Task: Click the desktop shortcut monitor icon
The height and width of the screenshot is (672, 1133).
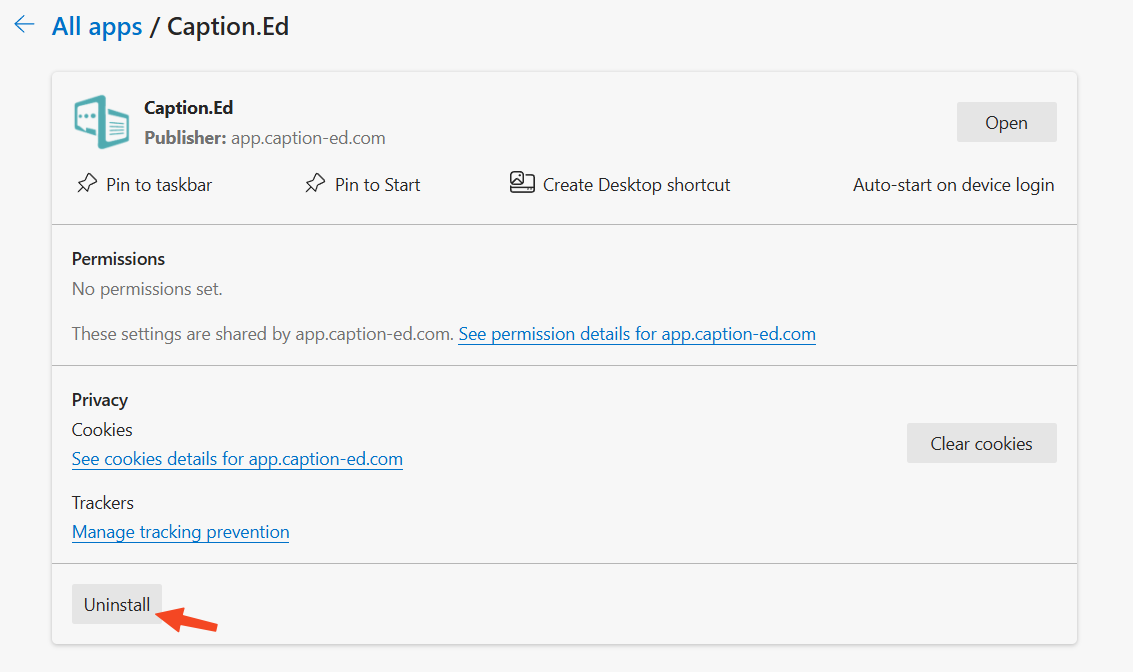Action: coord(522,183)
